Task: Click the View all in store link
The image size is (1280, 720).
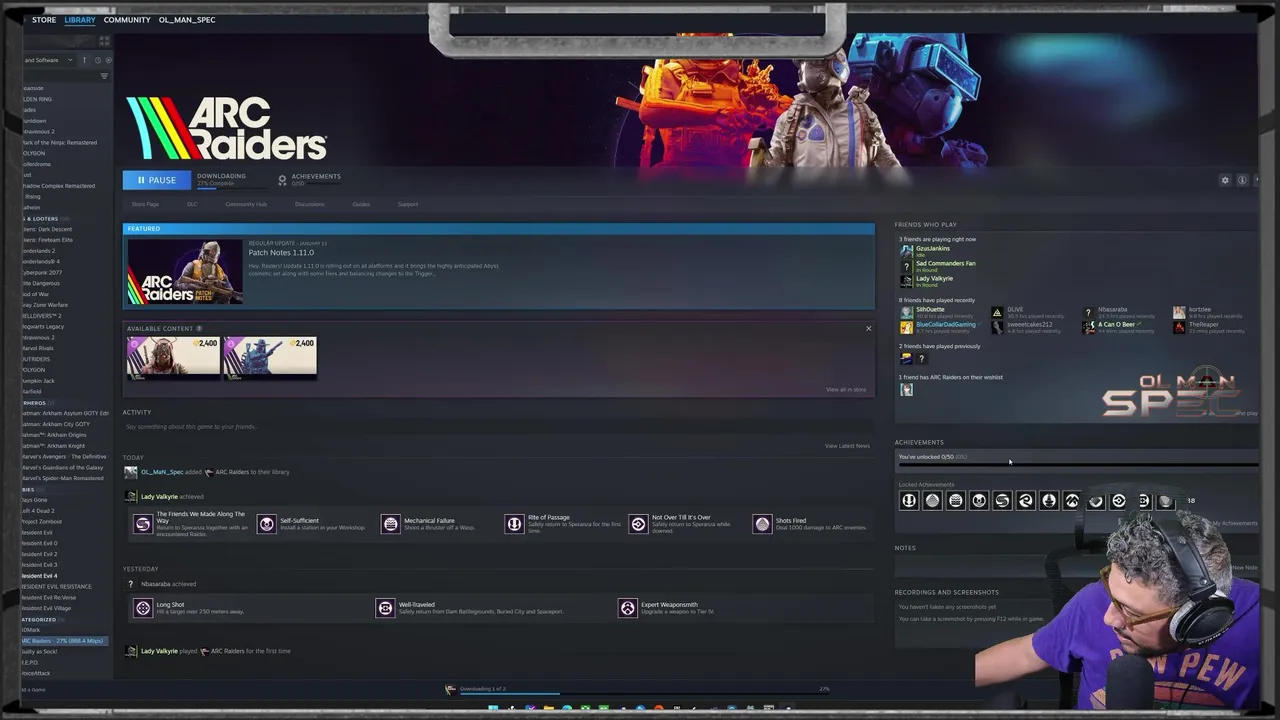Action: click(x=846, y=389)
